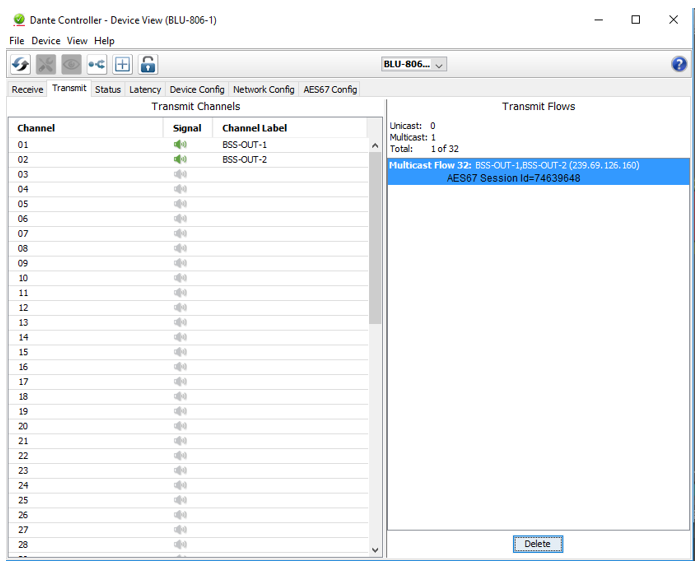Click signal speaker icon for channel 08
The height and width of the screenshot is (568, 698).
point(180,248)
